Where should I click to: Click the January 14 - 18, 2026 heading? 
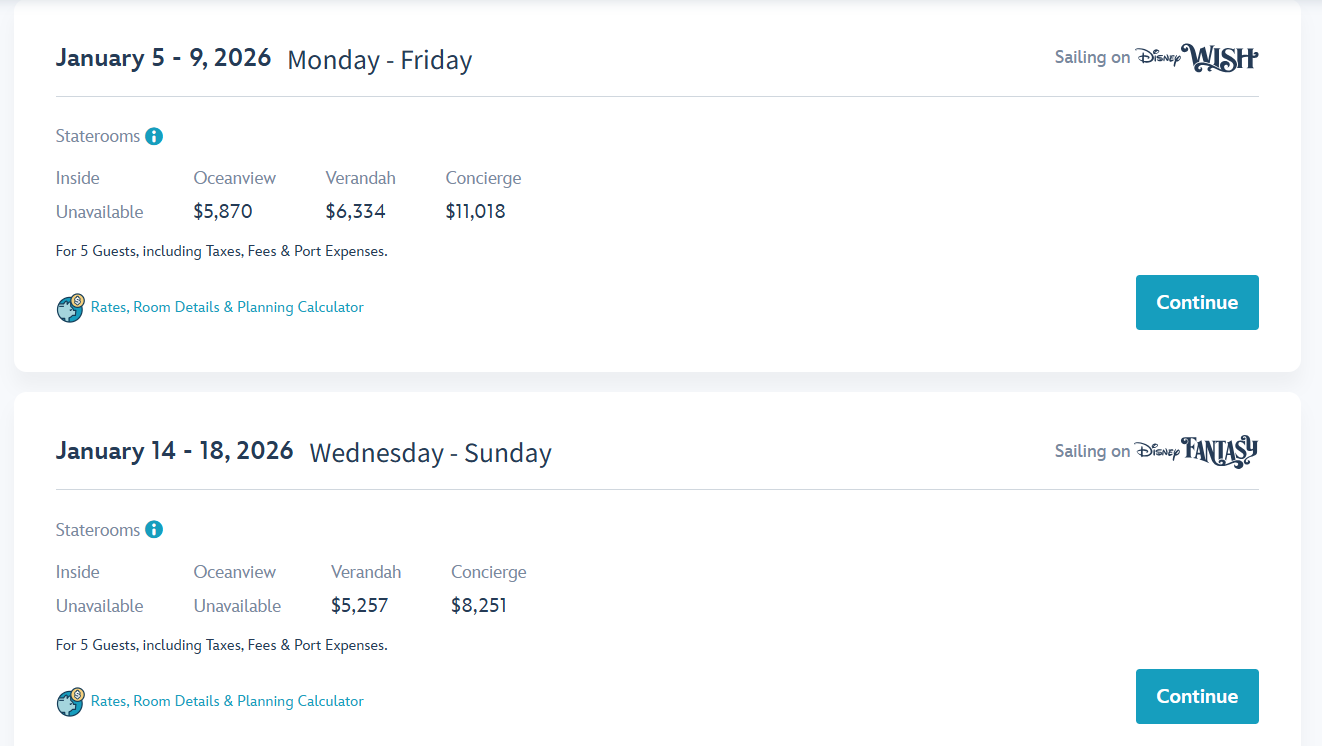tap(174, 451)
